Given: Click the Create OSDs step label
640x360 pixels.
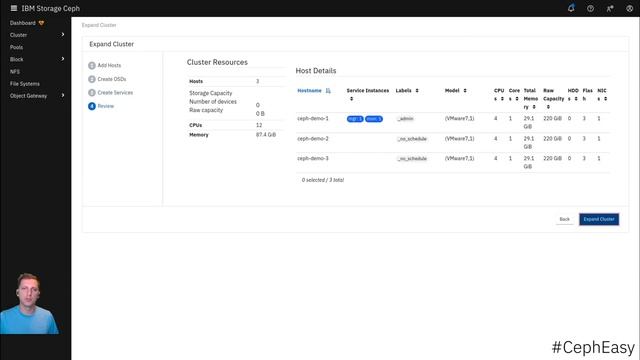Looking at the screenshot, I should (x=112, y=79).
